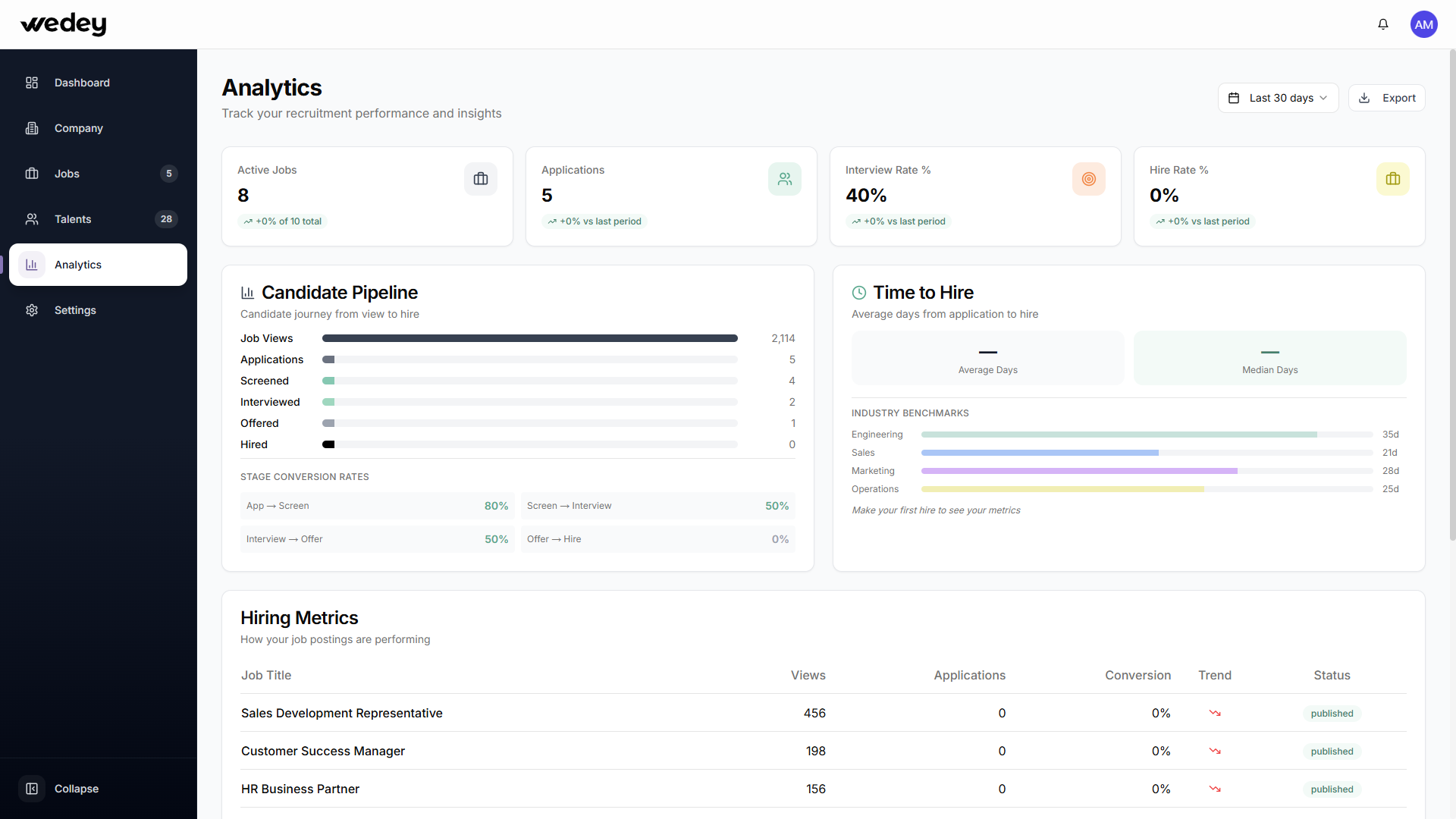Click the page vertical scrollbar
This screenshot has height=819, width=1456.
click(x=1451, y=303)
